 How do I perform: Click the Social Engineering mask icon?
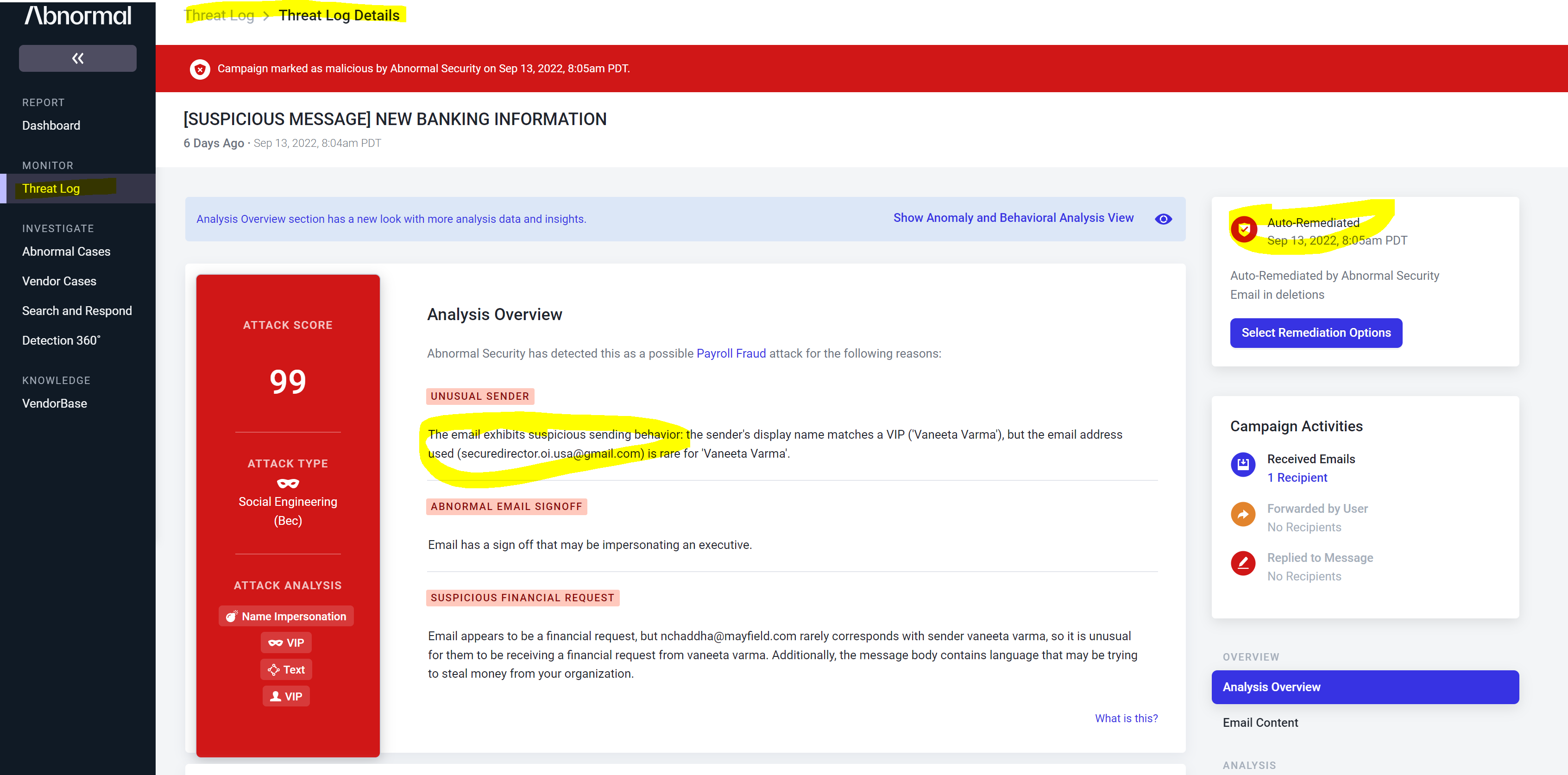[x=287, y=483]
